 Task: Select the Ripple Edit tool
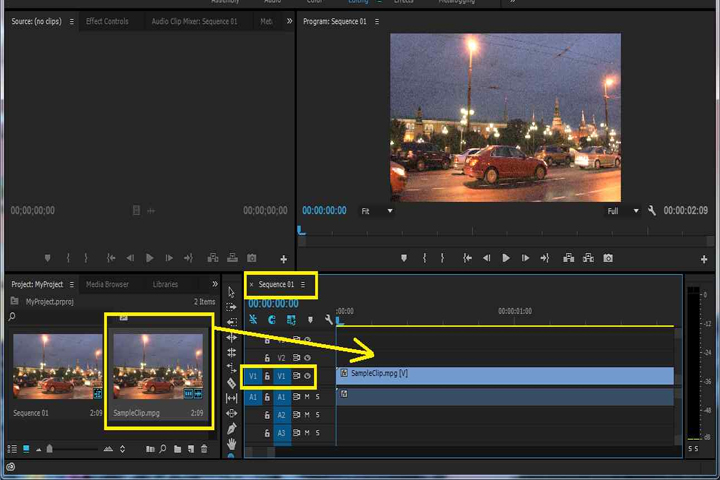232,338
